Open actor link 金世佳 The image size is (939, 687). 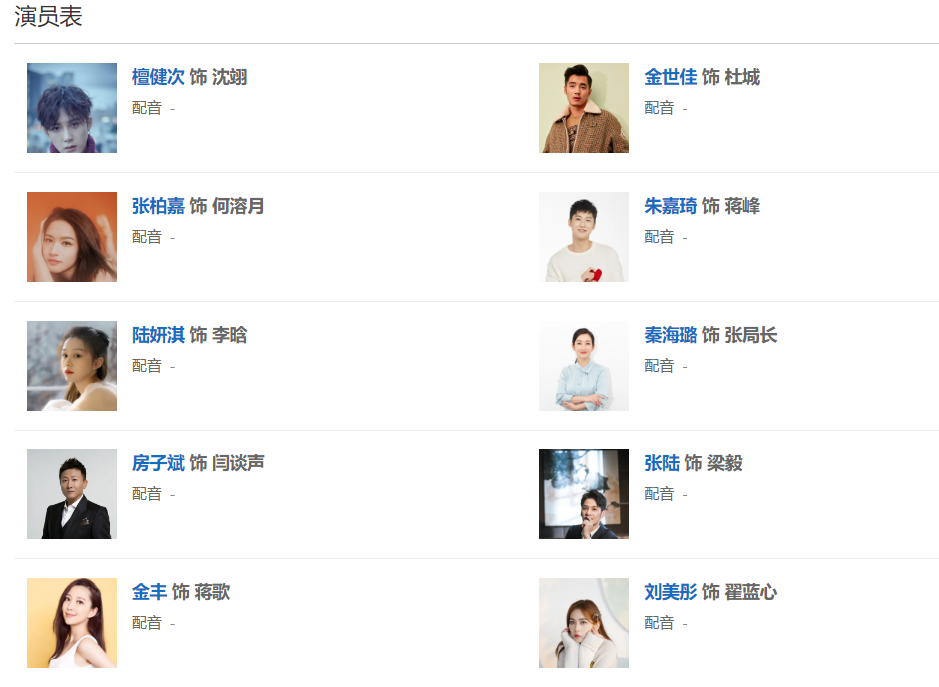click(x=670, y=78)
